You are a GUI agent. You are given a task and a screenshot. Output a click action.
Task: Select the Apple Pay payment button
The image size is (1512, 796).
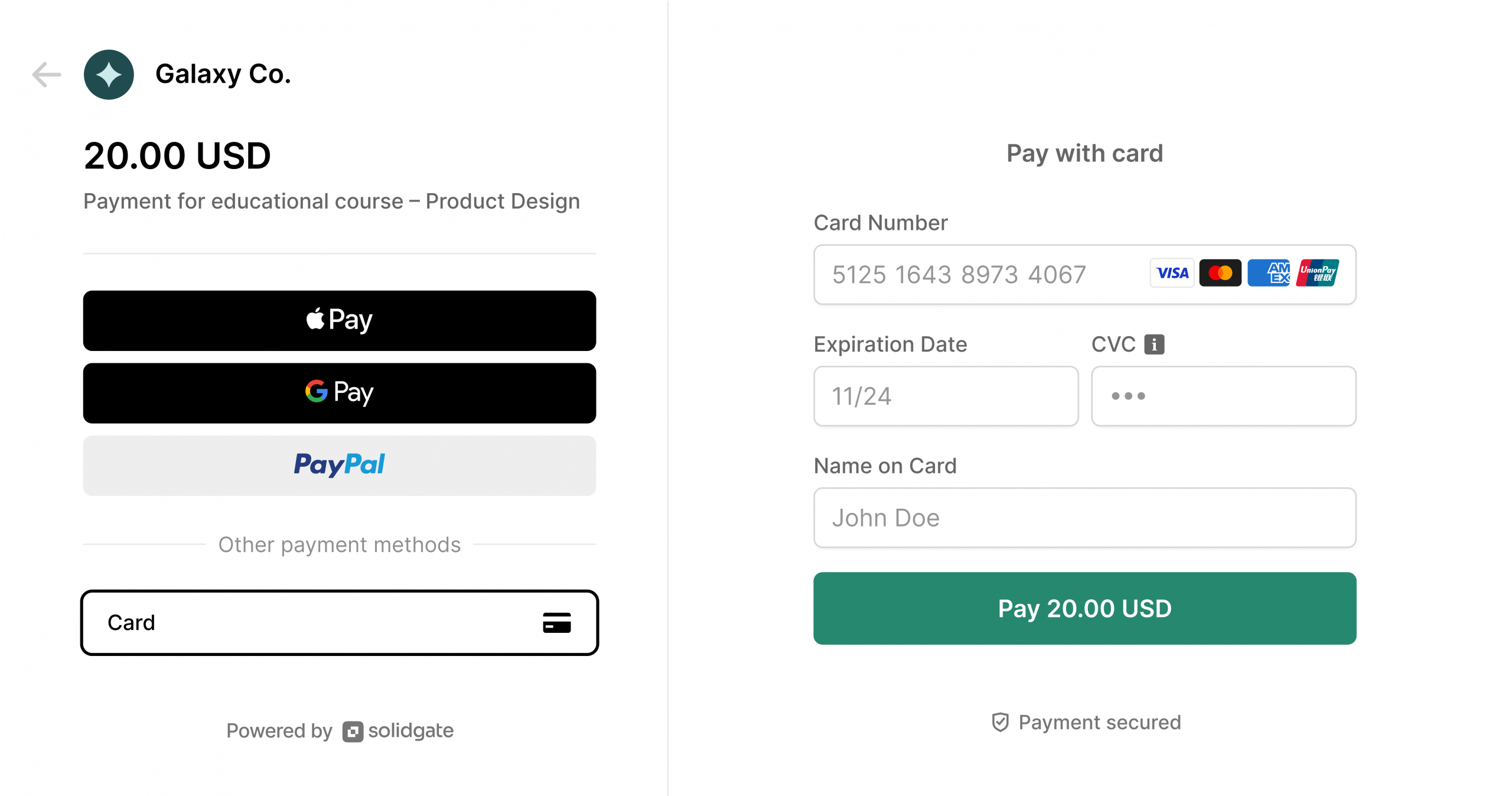(339, 320)
